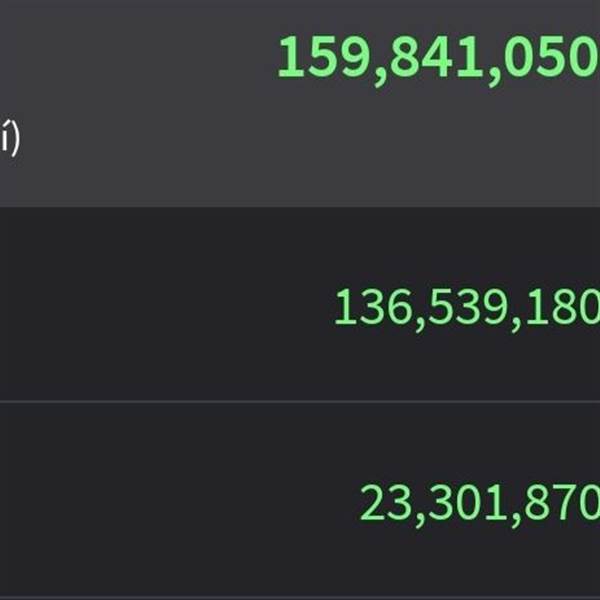Click the divider line between the two rows

(x=300, y=402)
